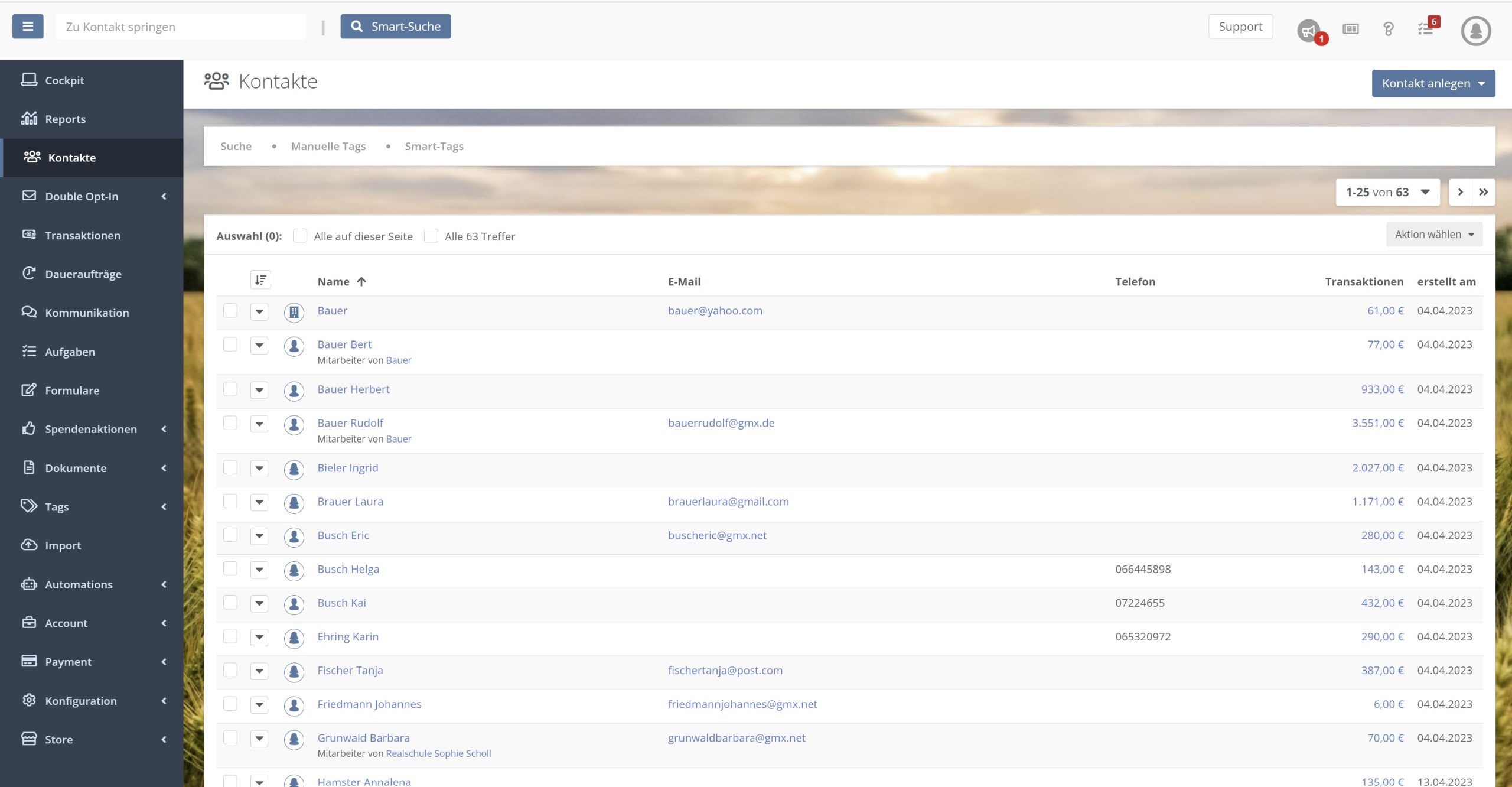Click the company building icon beside Bauer

coord(294,312)
